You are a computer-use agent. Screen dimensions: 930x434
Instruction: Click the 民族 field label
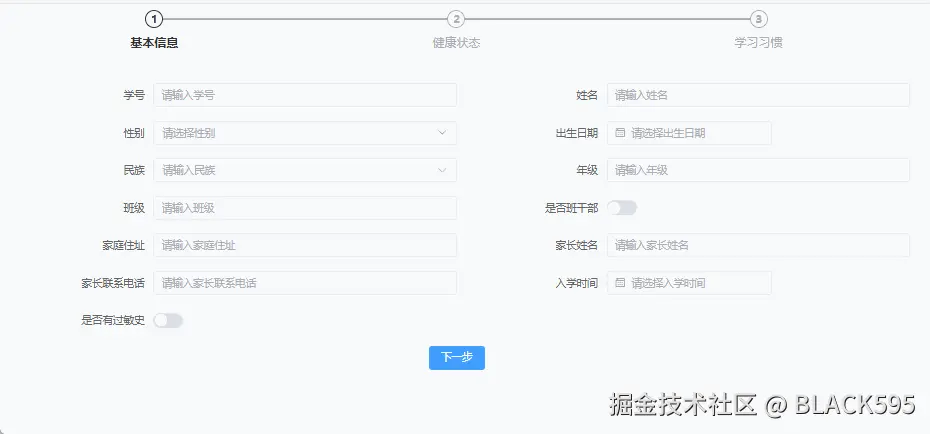tap(134, 170)
